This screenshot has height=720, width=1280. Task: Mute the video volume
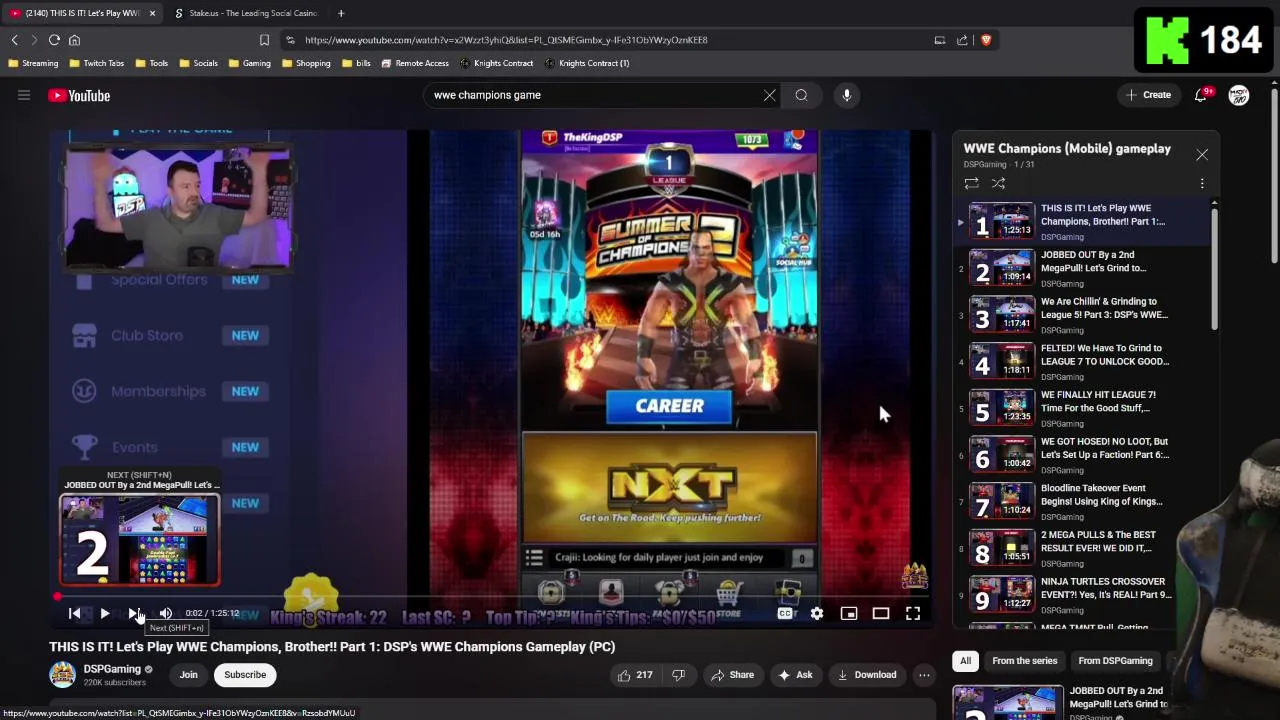(x=166, y=613)
